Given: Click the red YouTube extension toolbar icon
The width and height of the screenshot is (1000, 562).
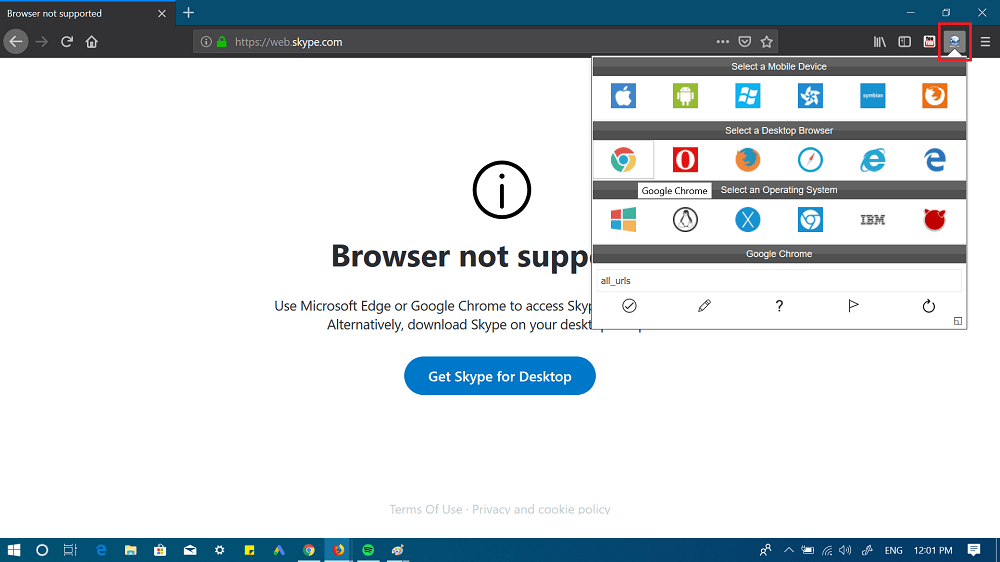Looking at the screenshot, I should [929, 41].
